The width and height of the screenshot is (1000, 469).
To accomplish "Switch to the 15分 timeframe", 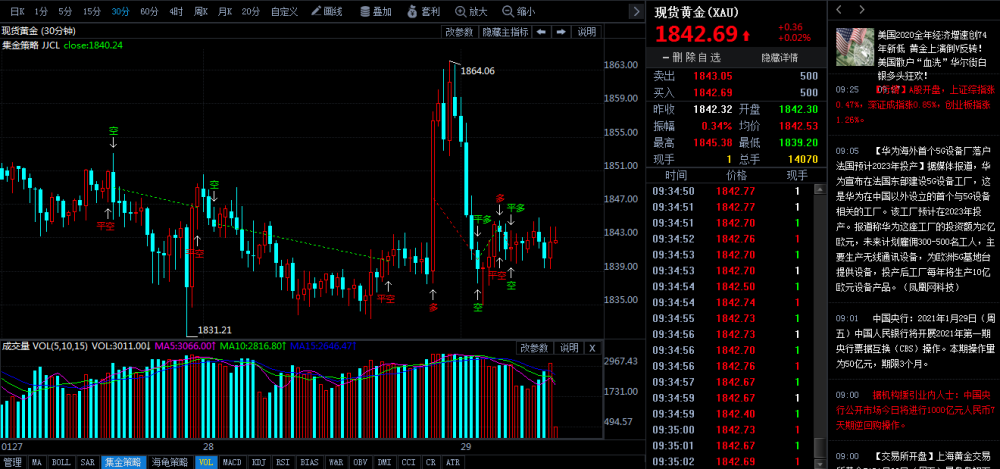I will [x=92, y=11].
